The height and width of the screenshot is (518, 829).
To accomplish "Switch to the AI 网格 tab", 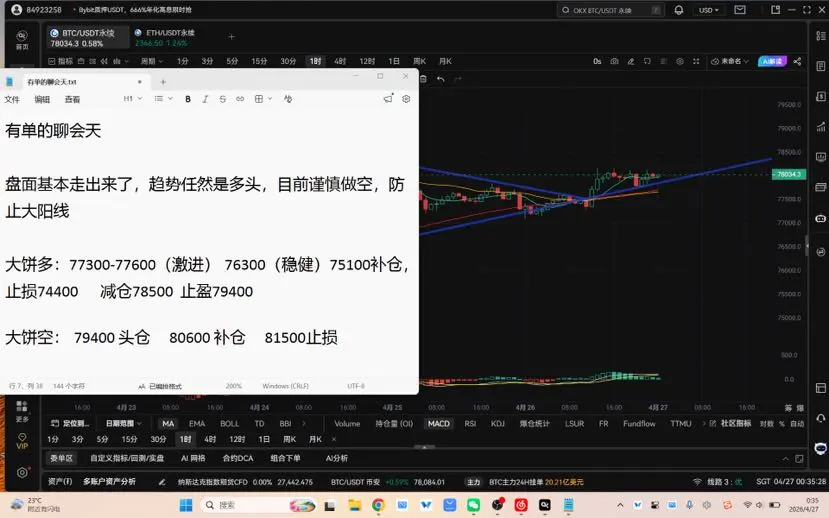I will coord(193,458).
